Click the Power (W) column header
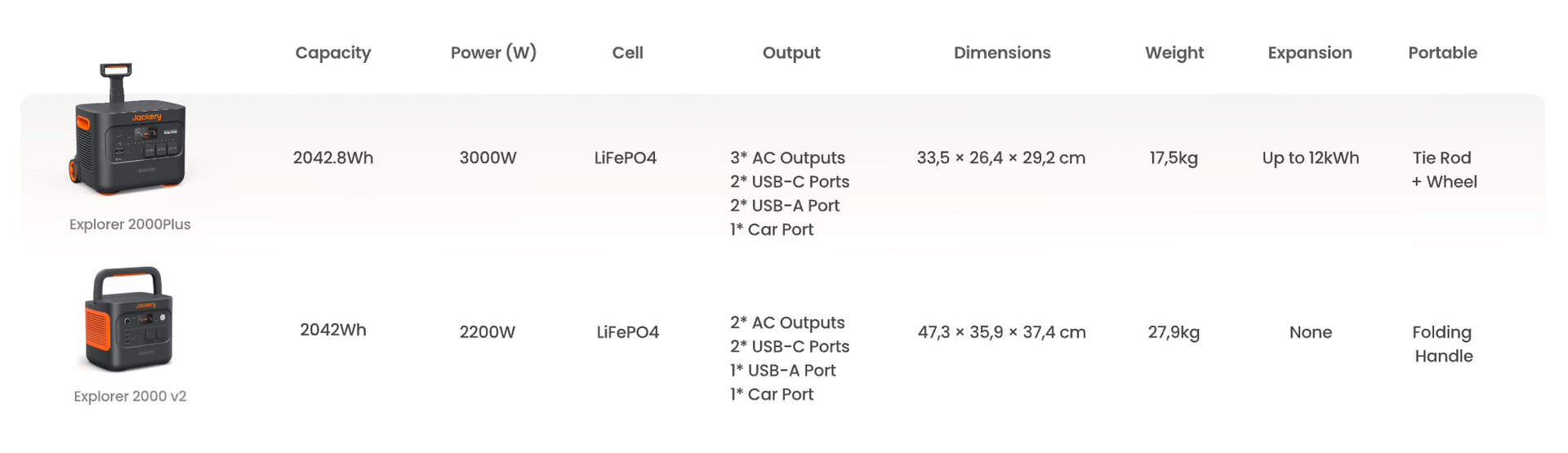The image size is (1568, 453). 493,53
